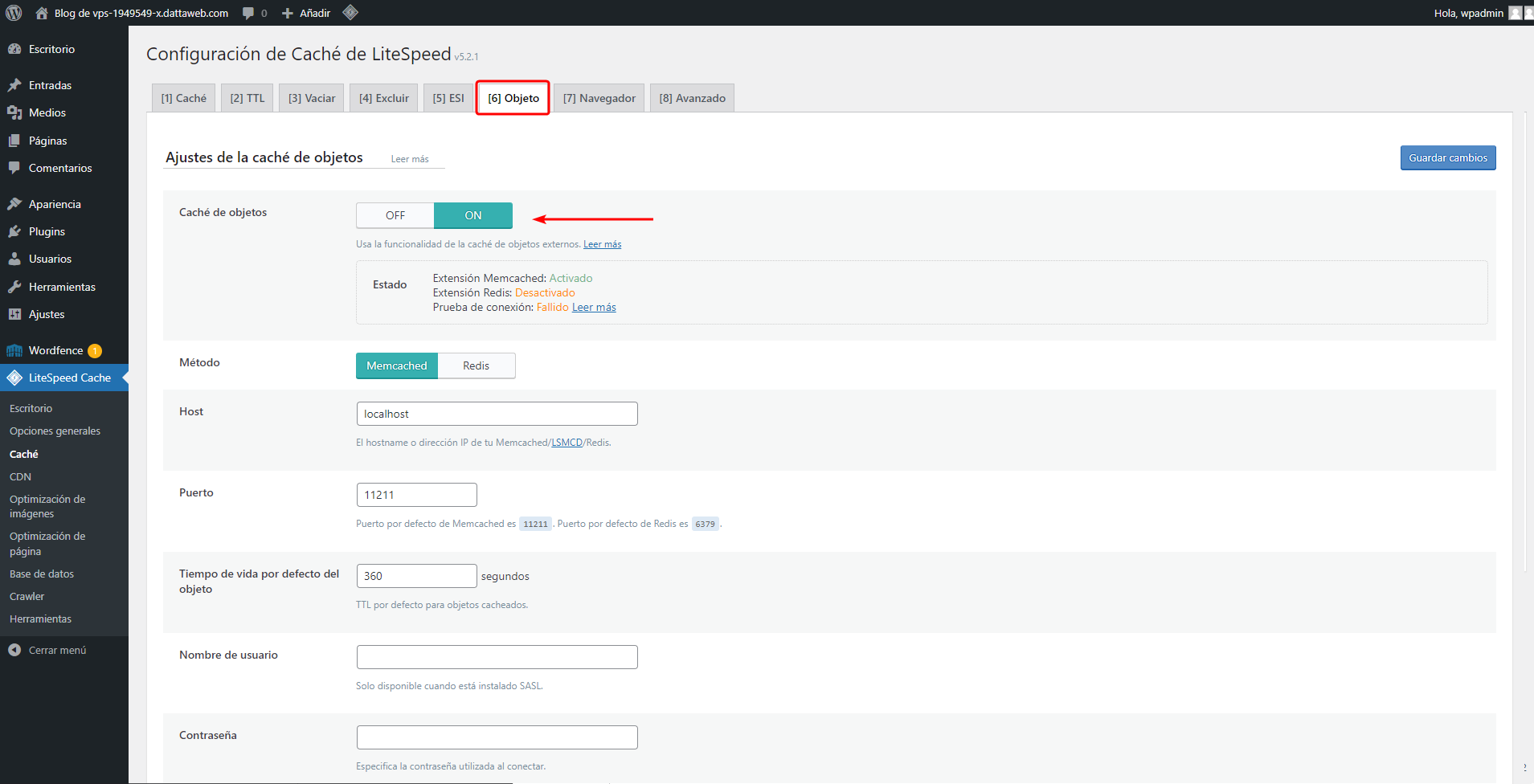The image size is (1534, 784).
Task: Click the Desactivado Redis status text
Action: coord(545,292)
